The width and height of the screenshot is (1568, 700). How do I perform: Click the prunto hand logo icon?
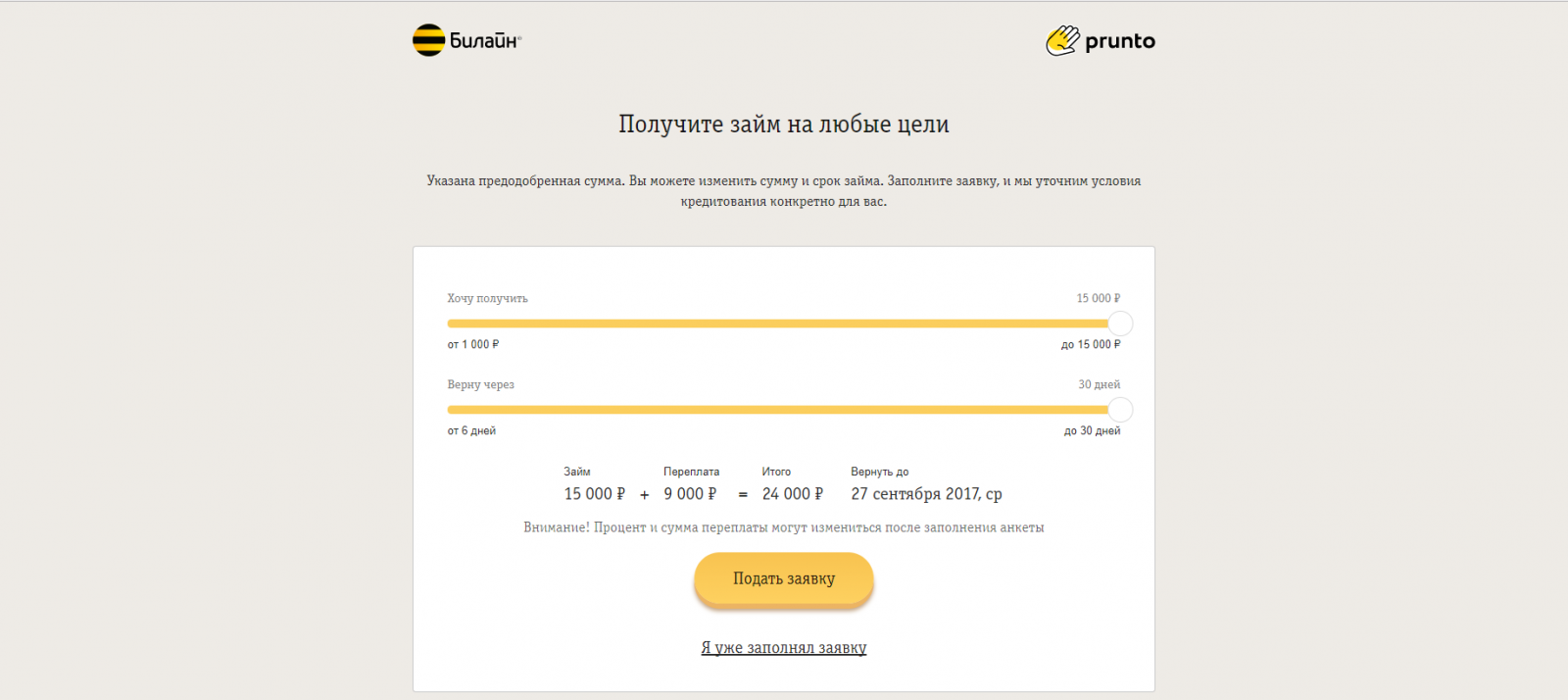1062,40
